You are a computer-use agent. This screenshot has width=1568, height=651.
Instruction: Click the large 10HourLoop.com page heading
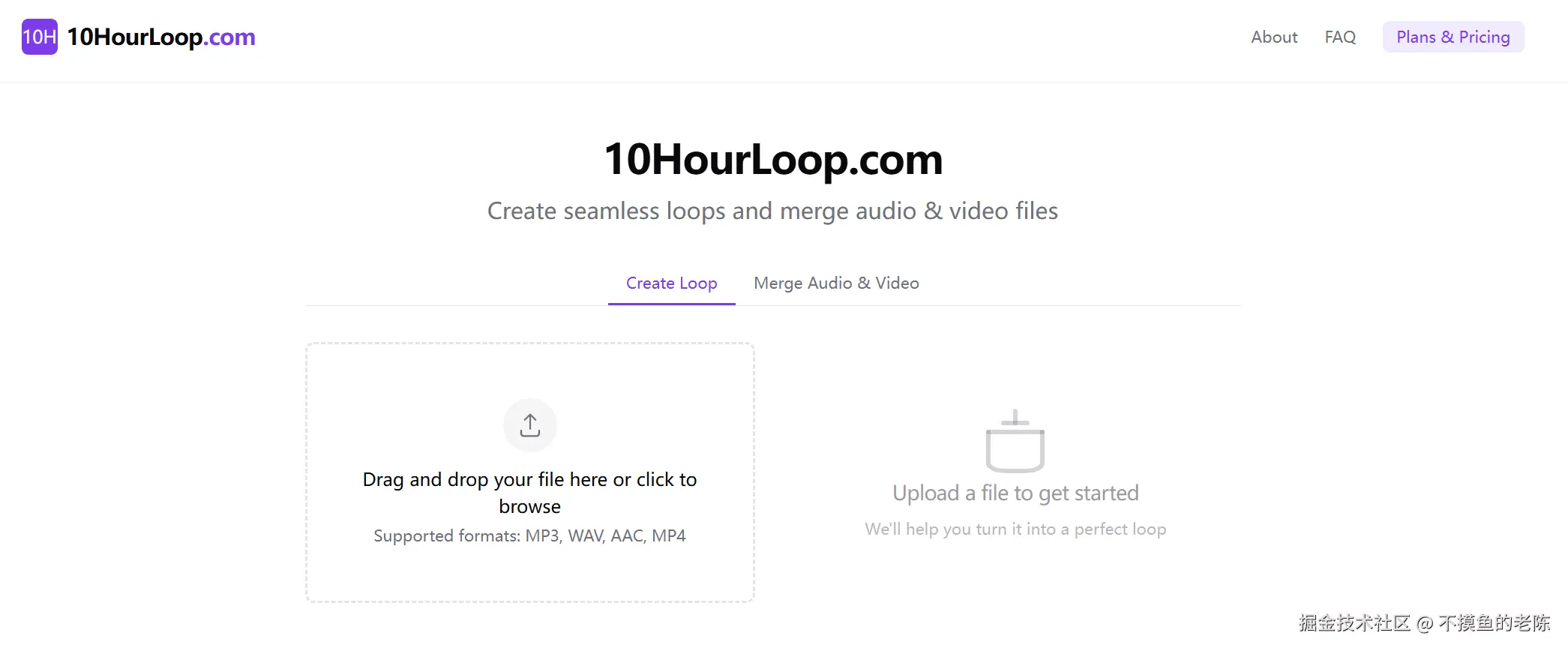pyautogui.click(x=773, y=159)
